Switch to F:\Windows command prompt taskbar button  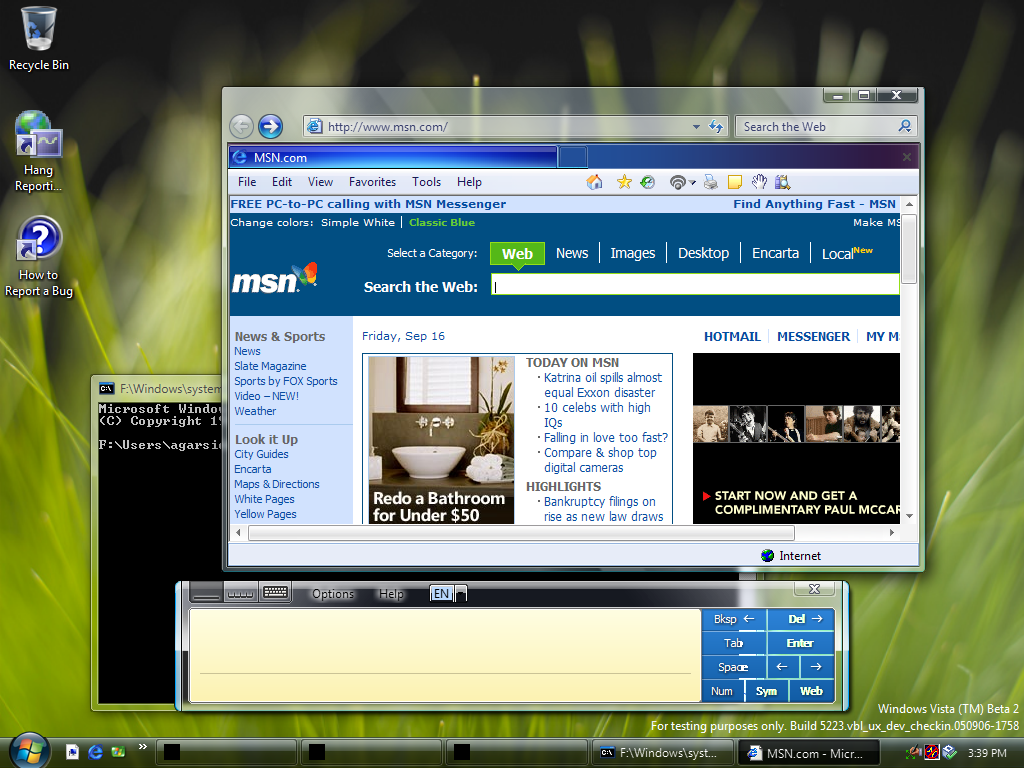(x=662, y=753)
